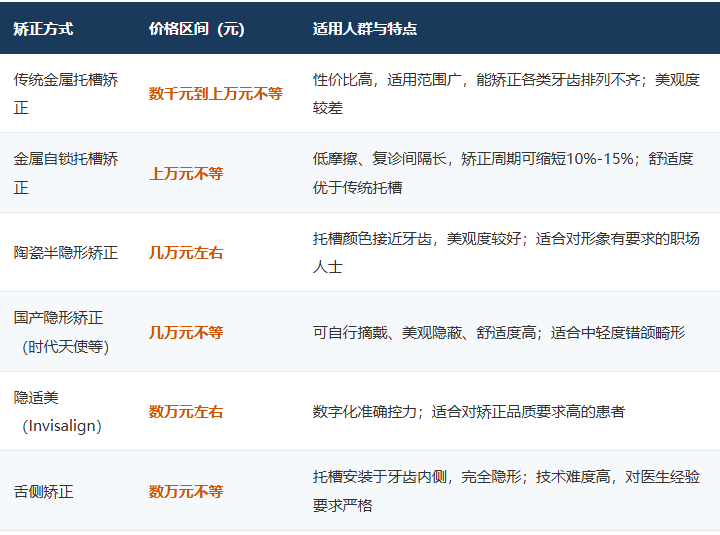Select the 数千元到上万元不等 price

[x=216, y=94]
